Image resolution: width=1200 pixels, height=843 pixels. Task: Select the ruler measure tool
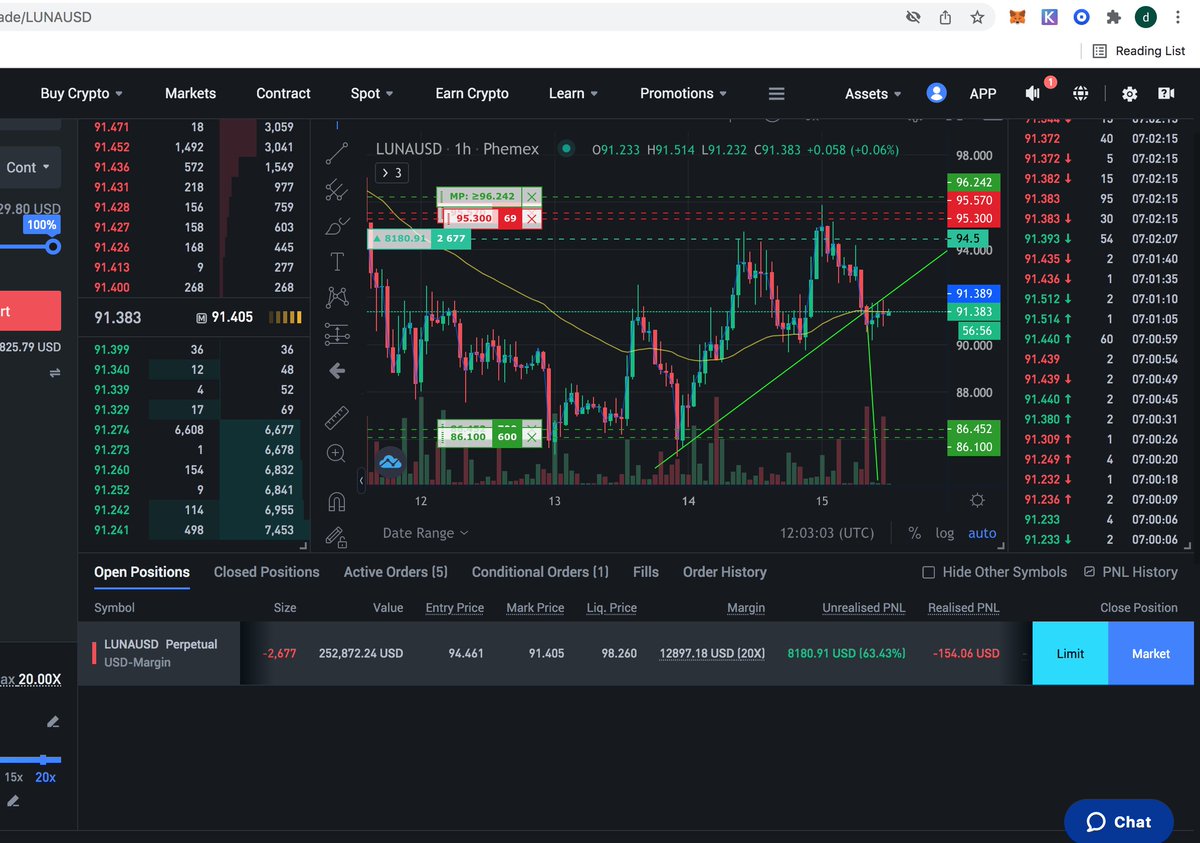coord(337,416)
